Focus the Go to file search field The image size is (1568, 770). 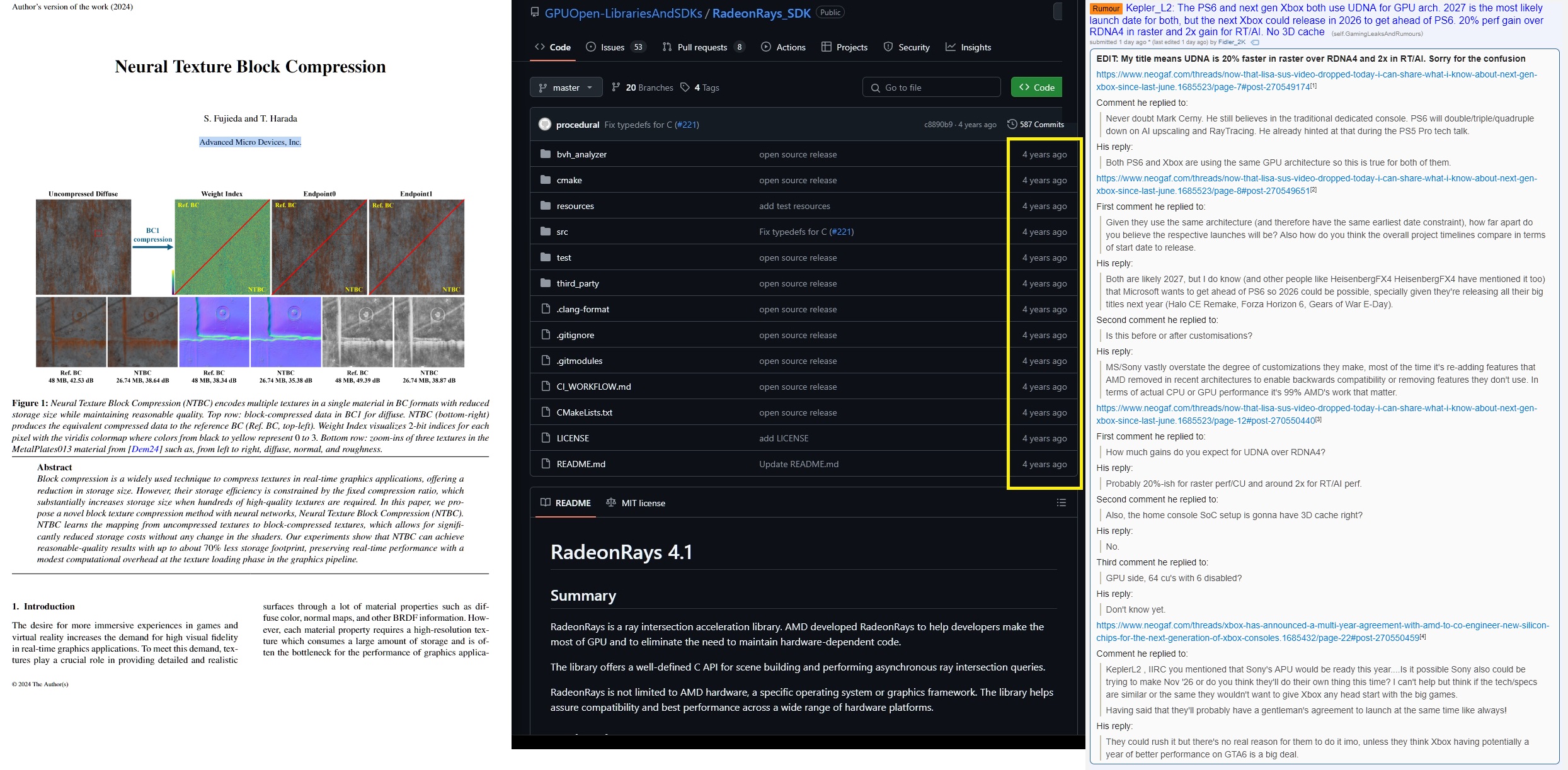click(x=931, y=88)
